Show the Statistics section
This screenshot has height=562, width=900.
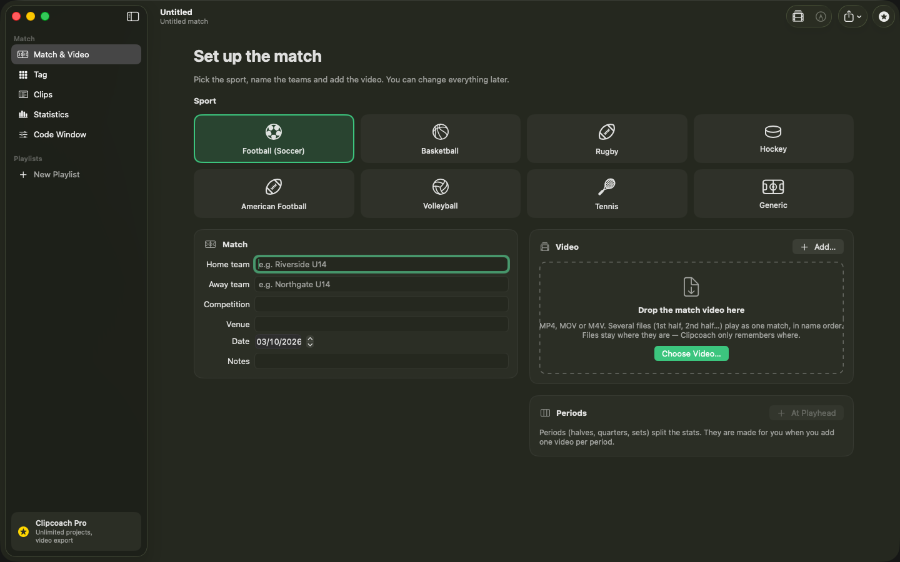pos(76,114)
